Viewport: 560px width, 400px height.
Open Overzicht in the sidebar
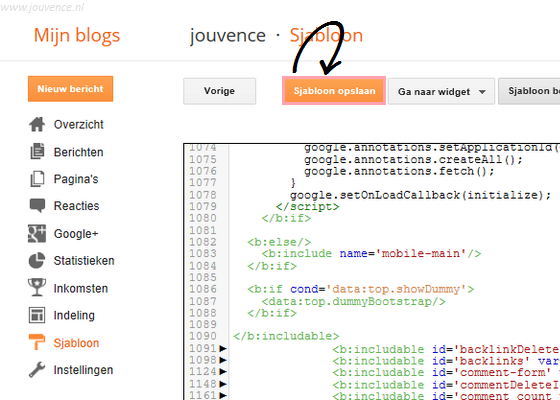tap(79, 125)
